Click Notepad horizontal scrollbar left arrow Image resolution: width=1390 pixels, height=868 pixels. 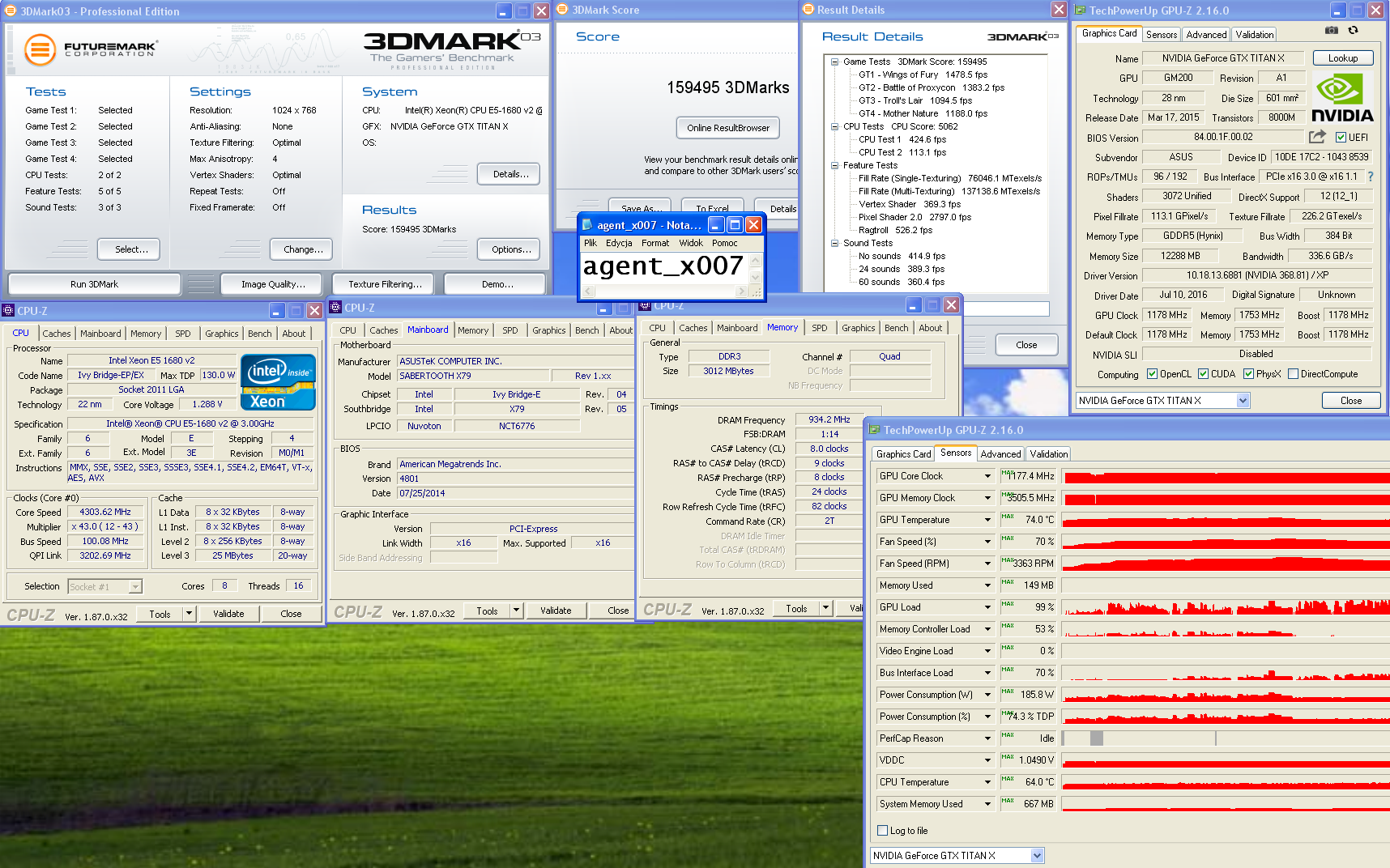click(x=589, y=291)
